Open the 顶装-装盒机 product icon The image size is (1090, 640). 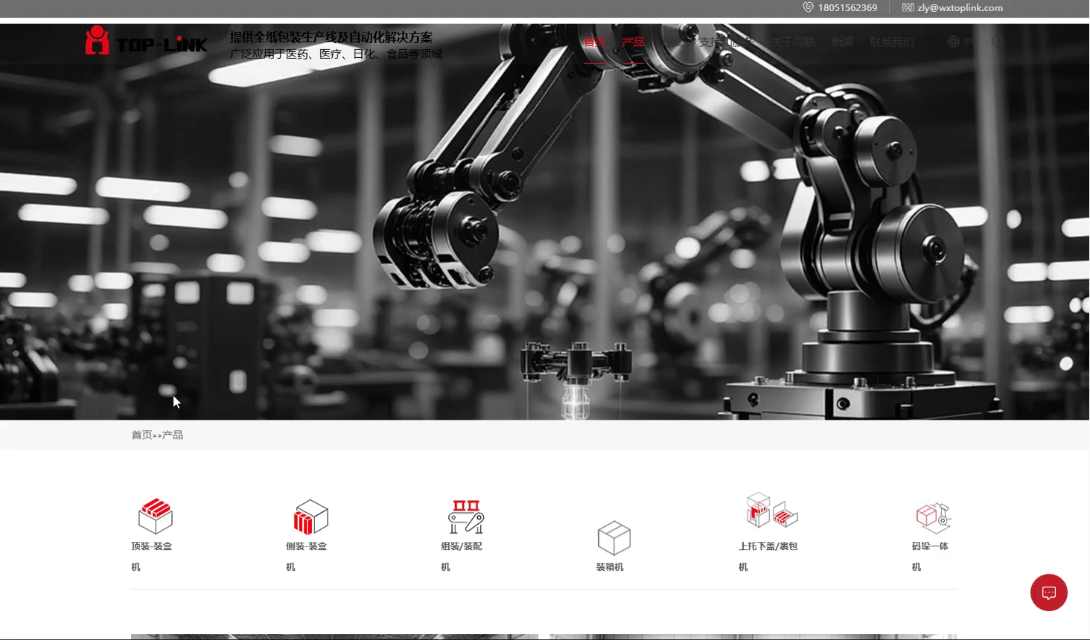pos(155,516)
